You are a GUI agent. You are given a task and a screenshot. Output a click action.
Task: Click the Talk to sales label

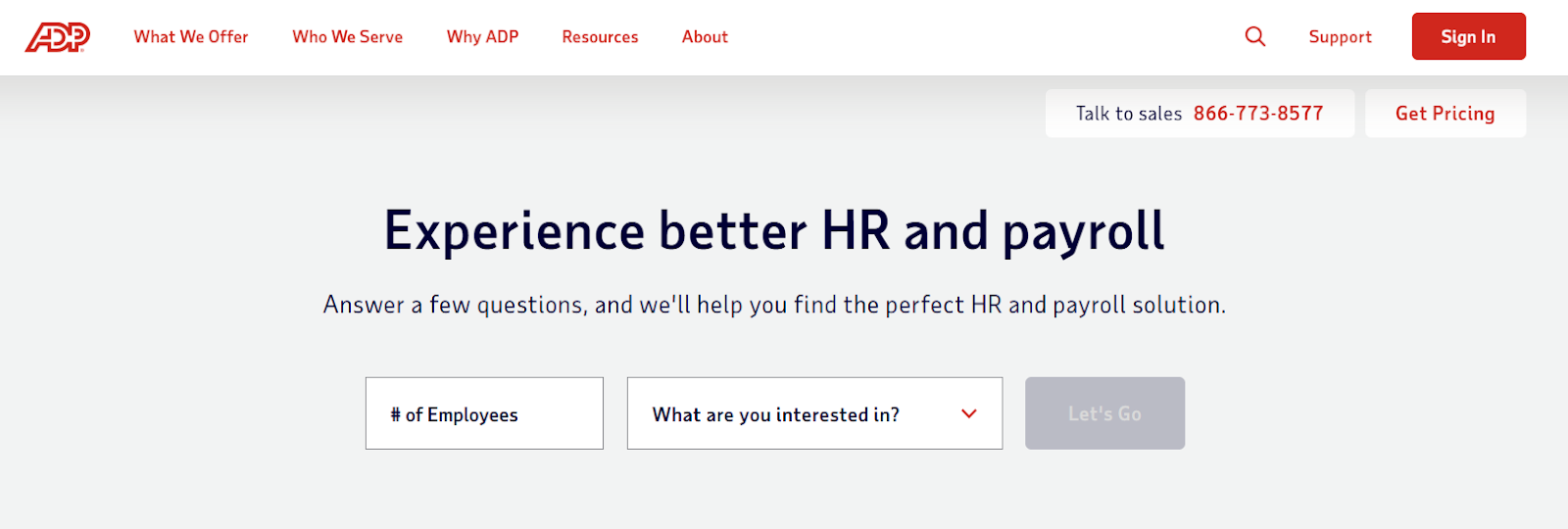[x=1129, y=114]
